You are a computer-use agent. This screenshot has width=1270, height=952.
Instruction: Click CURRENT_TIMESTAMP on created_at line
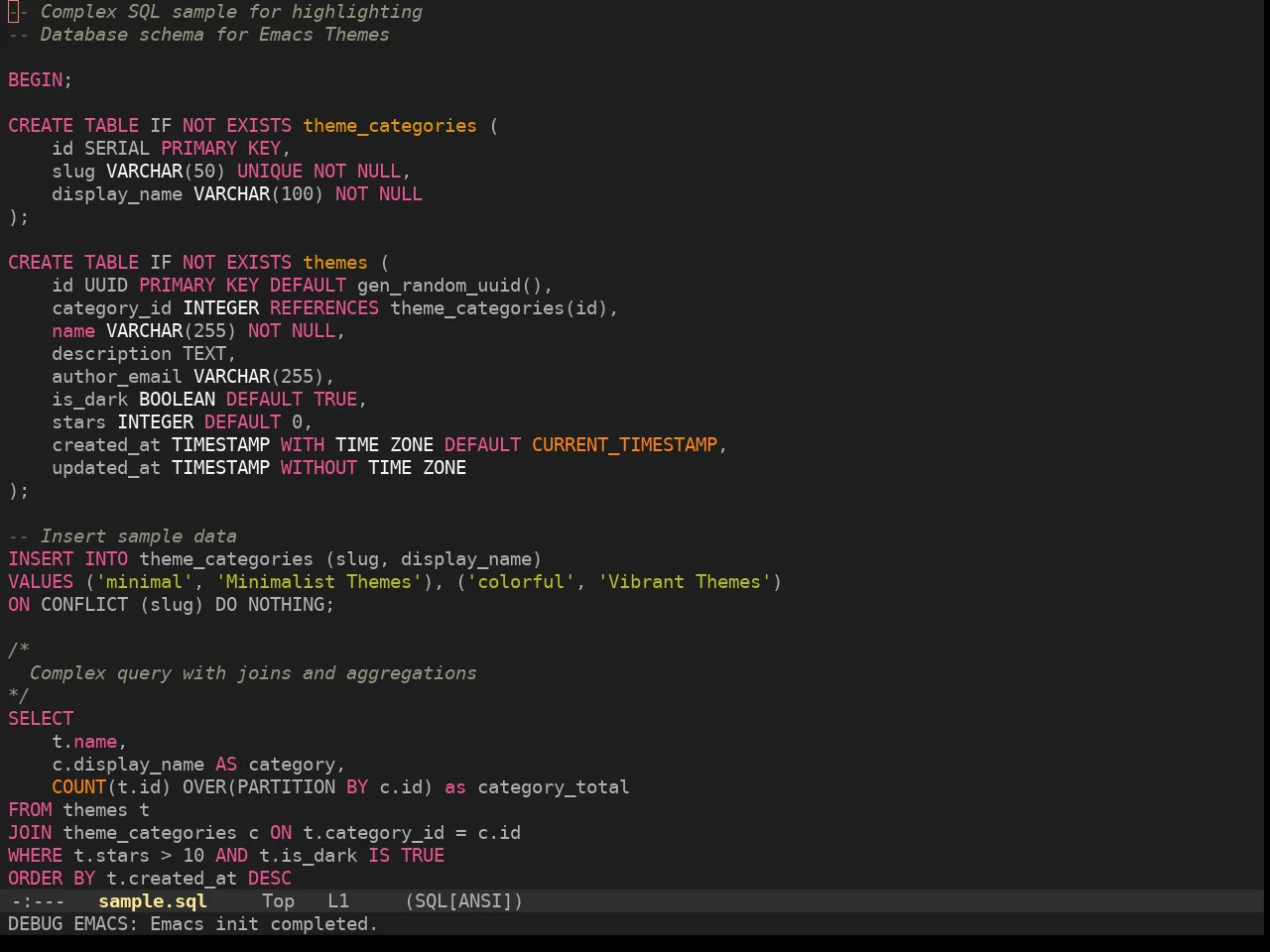click(x=625, y=445)
